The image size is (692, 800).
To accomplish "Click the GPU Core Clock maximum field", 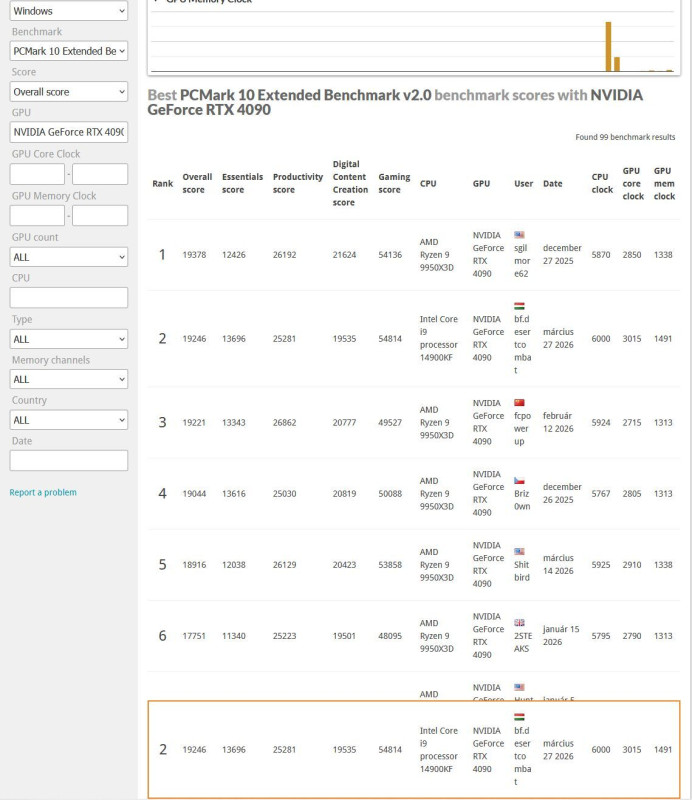I will [x=100, y=174].
